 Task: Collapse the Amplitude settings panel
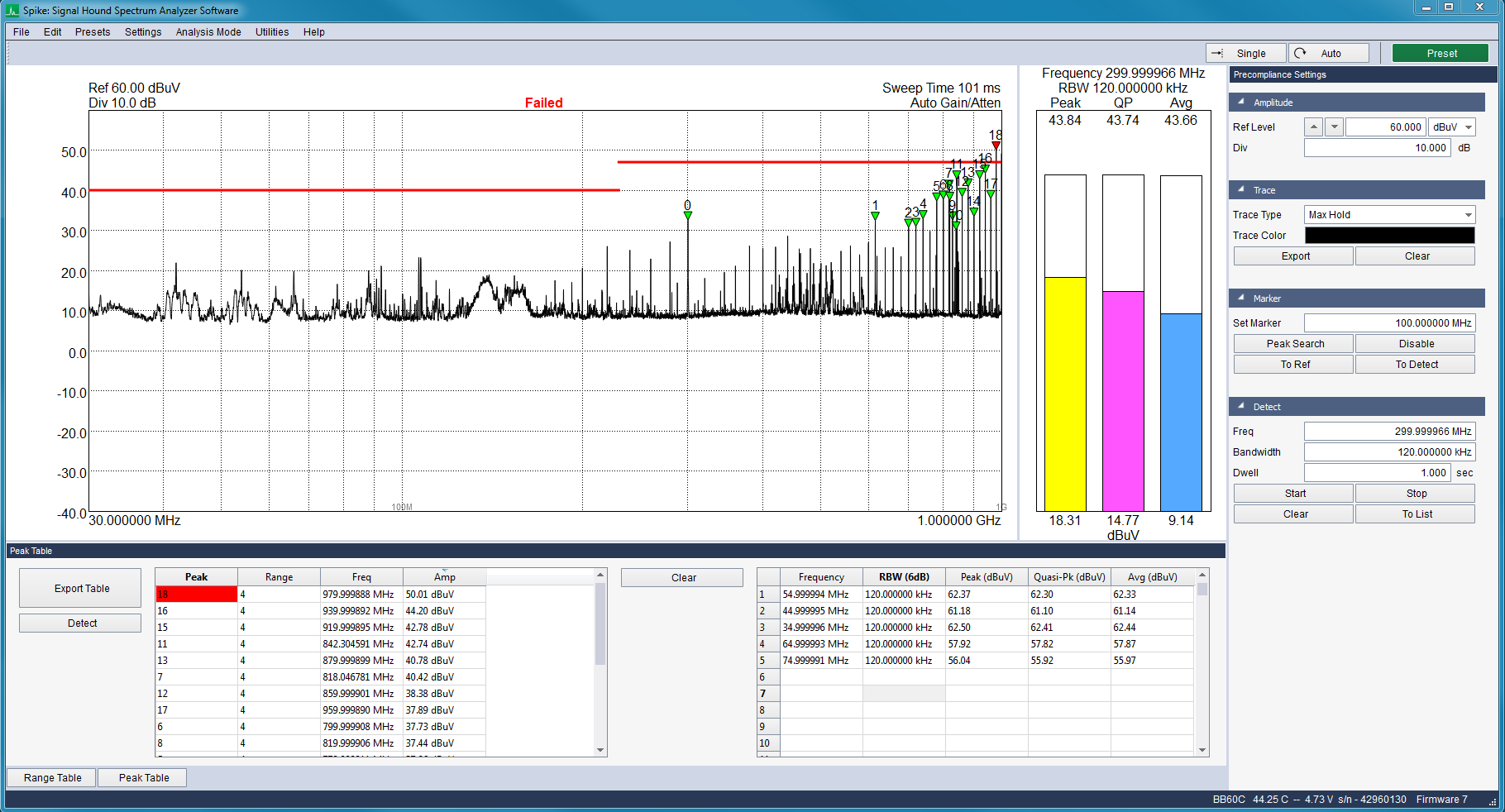click(1240, 102)
